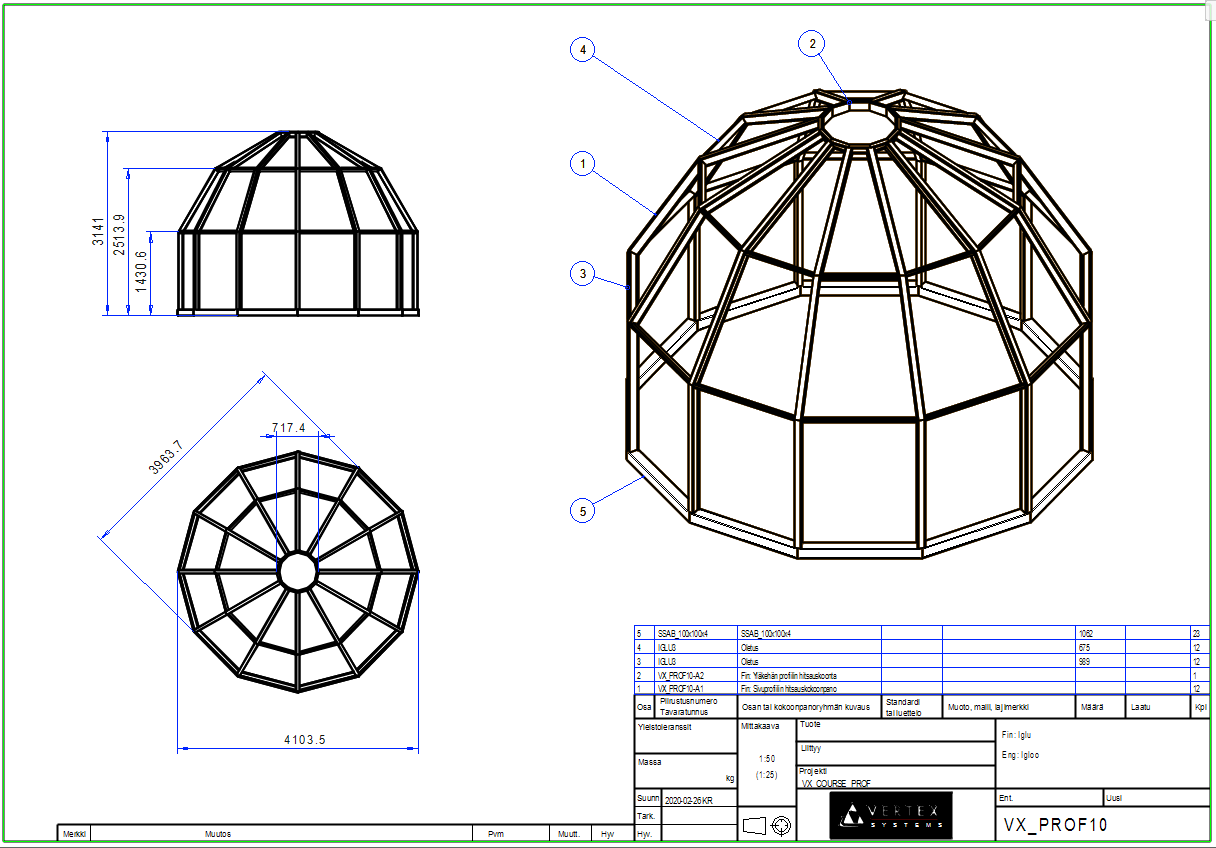This screenshot has height=848, width=1216.
Task: Select the 717.4 dimension text
Action: tap(289, 428)
